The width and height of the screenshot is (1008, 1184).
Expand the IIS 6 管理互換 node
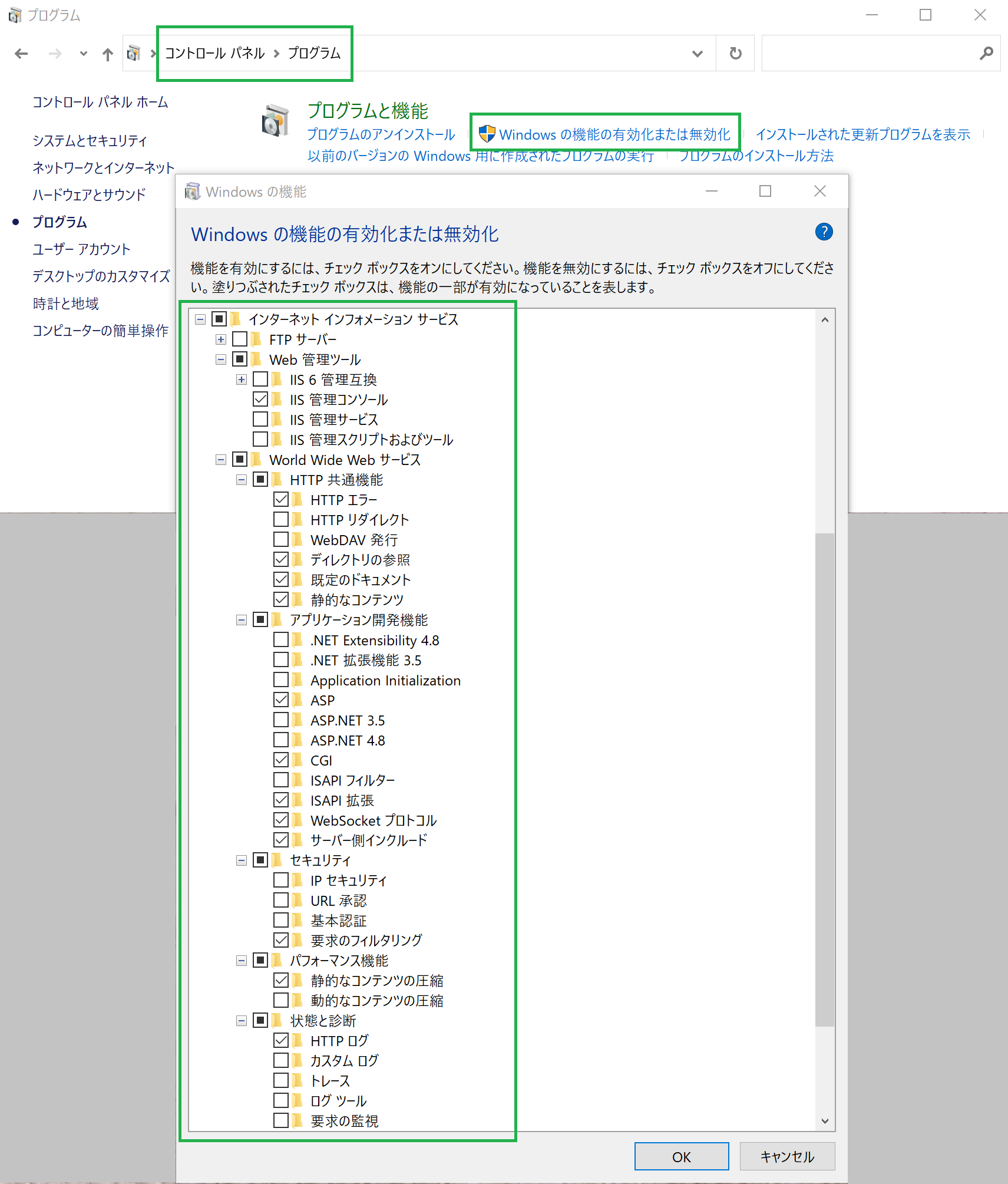click(240, 379)
